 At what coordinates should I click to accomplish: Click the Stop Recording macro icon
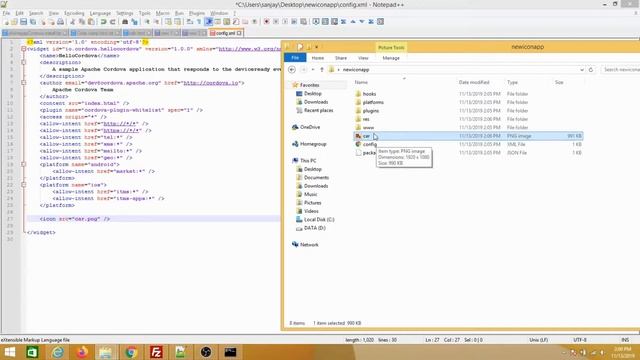point(276,22)
